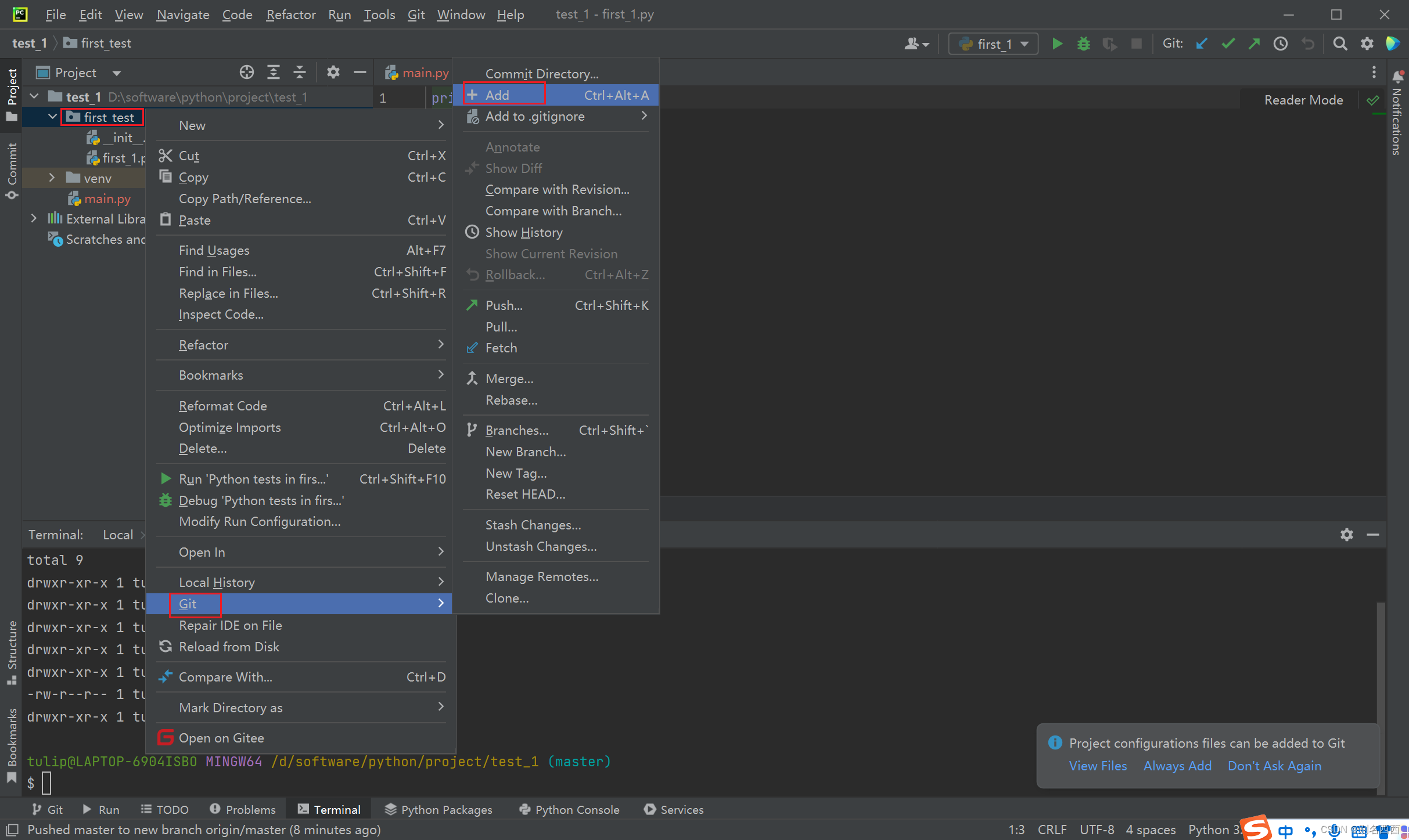Click the Git Commit checkmark icon
This screenshot has height=840, width=1409.
(1228, 44)
